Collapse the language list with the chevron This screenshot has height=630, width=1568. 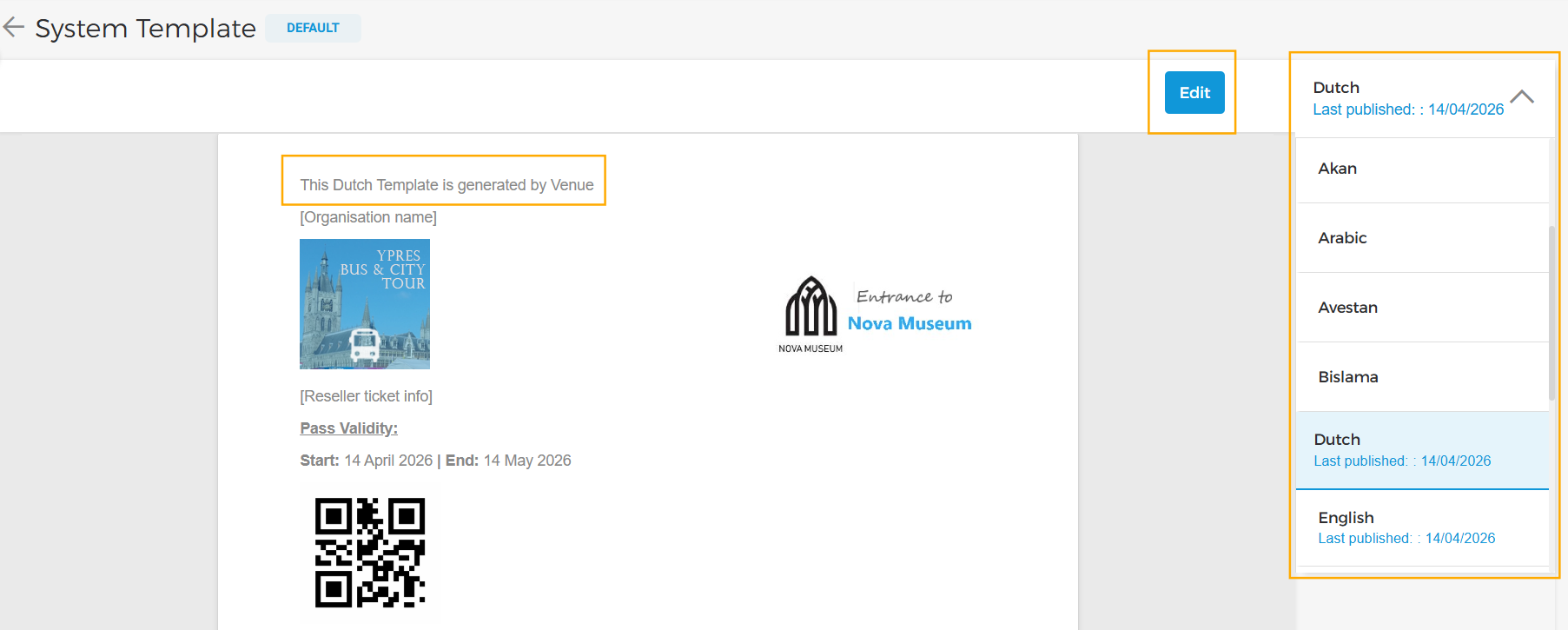(x=1521, y=96)
